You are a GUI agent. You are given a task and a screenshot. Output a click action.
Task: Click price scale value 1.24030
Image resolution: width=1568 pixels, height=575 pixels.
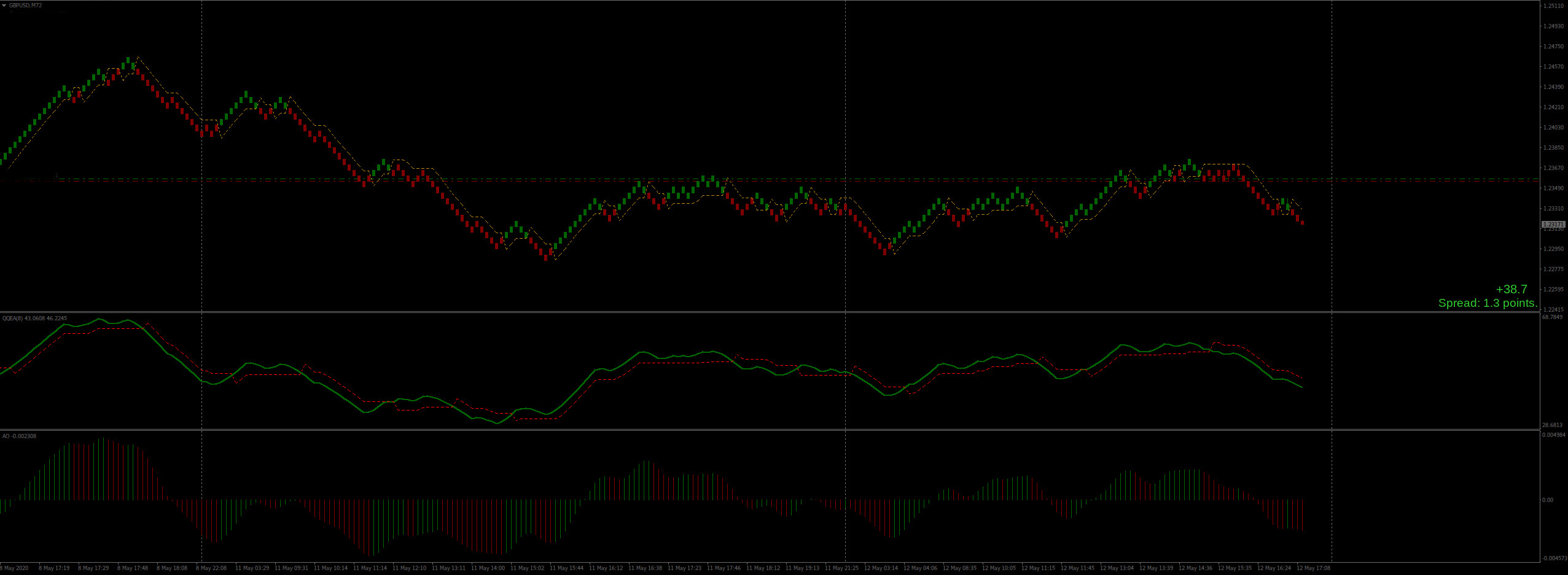click(x=1553, y=128)
